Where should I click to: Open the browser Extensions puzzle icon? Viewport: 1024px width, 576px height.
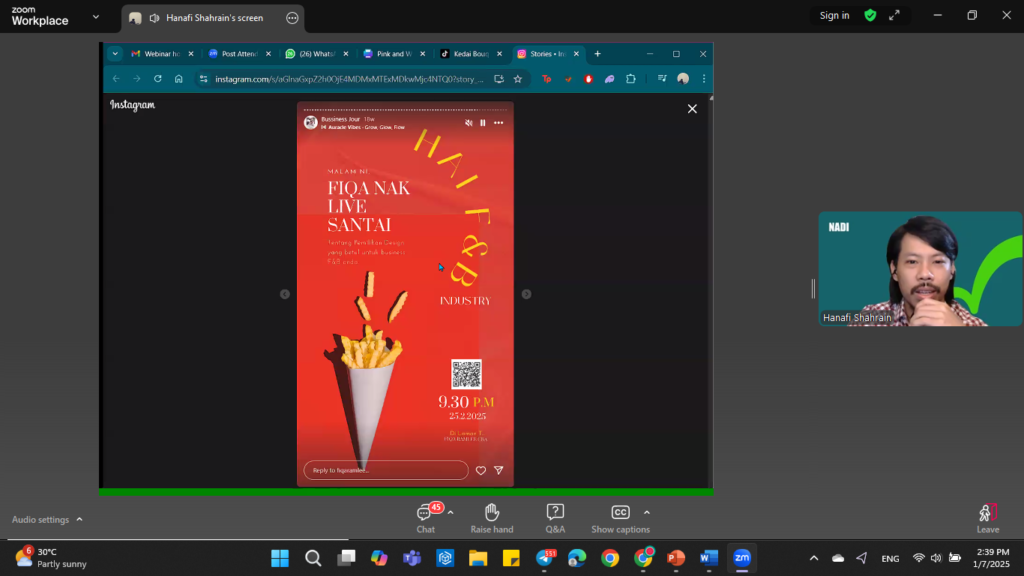pos(631,79)
